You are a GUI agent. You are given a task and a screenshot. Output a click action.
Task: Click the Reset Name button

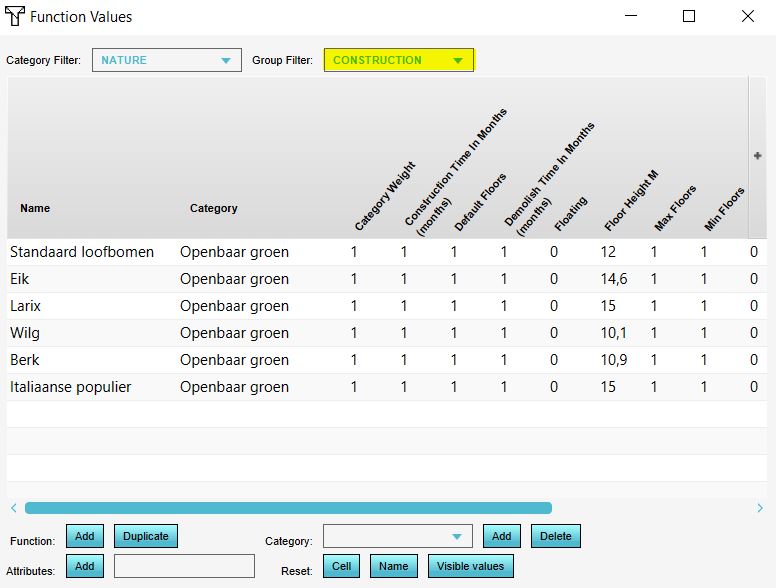[x=393, y=566]
